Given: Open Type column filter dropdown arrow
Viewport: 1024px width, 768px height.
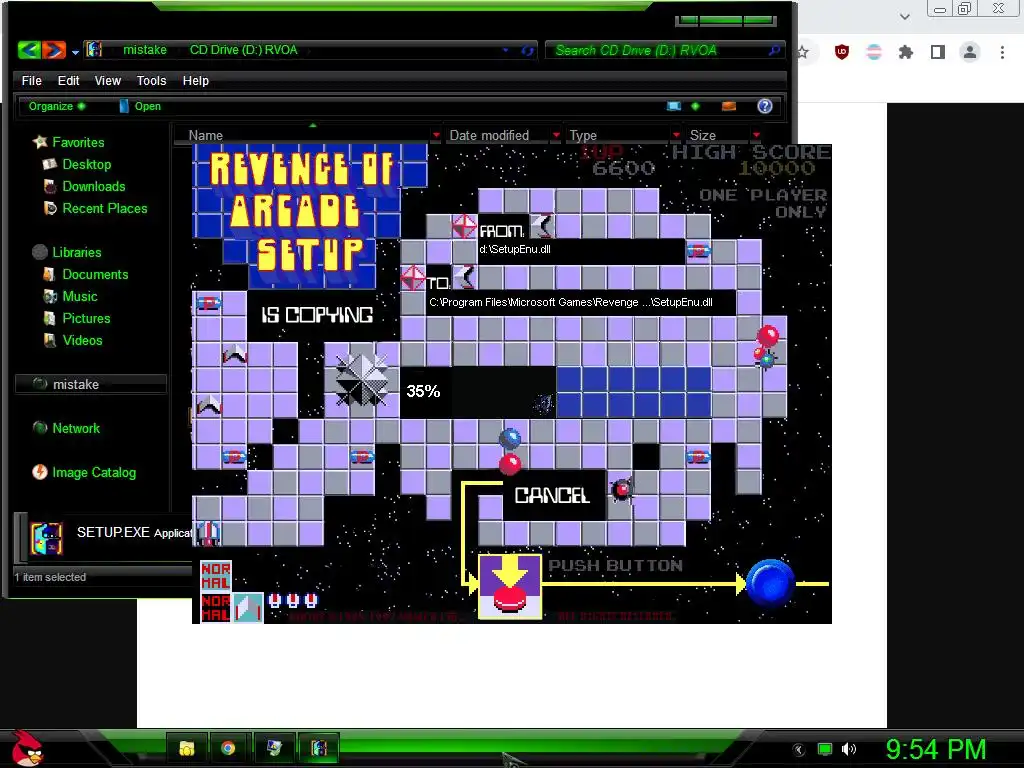Looking at the screenshot, I should point(676,135).
